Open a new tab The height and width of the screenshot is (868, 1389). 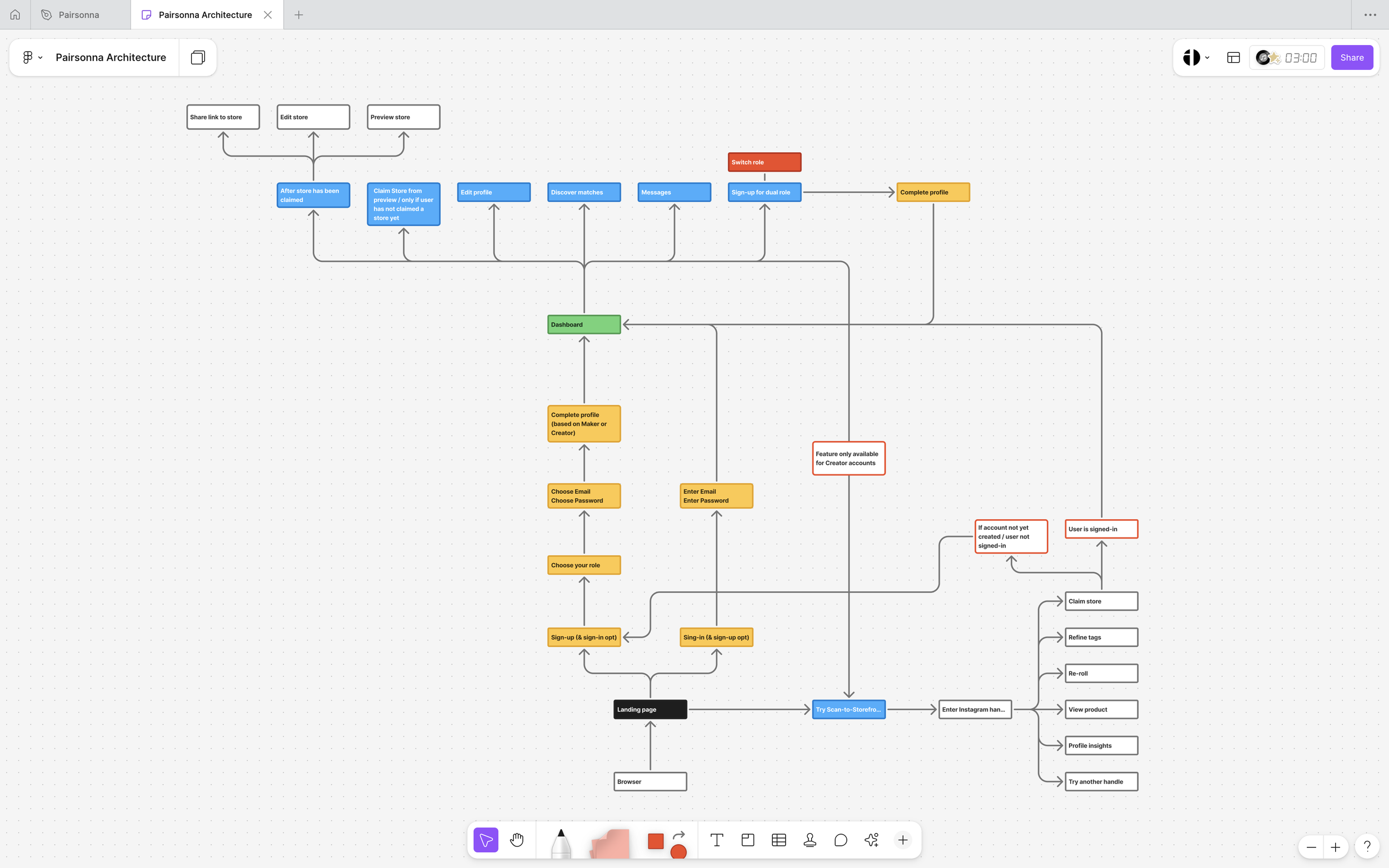298,15
